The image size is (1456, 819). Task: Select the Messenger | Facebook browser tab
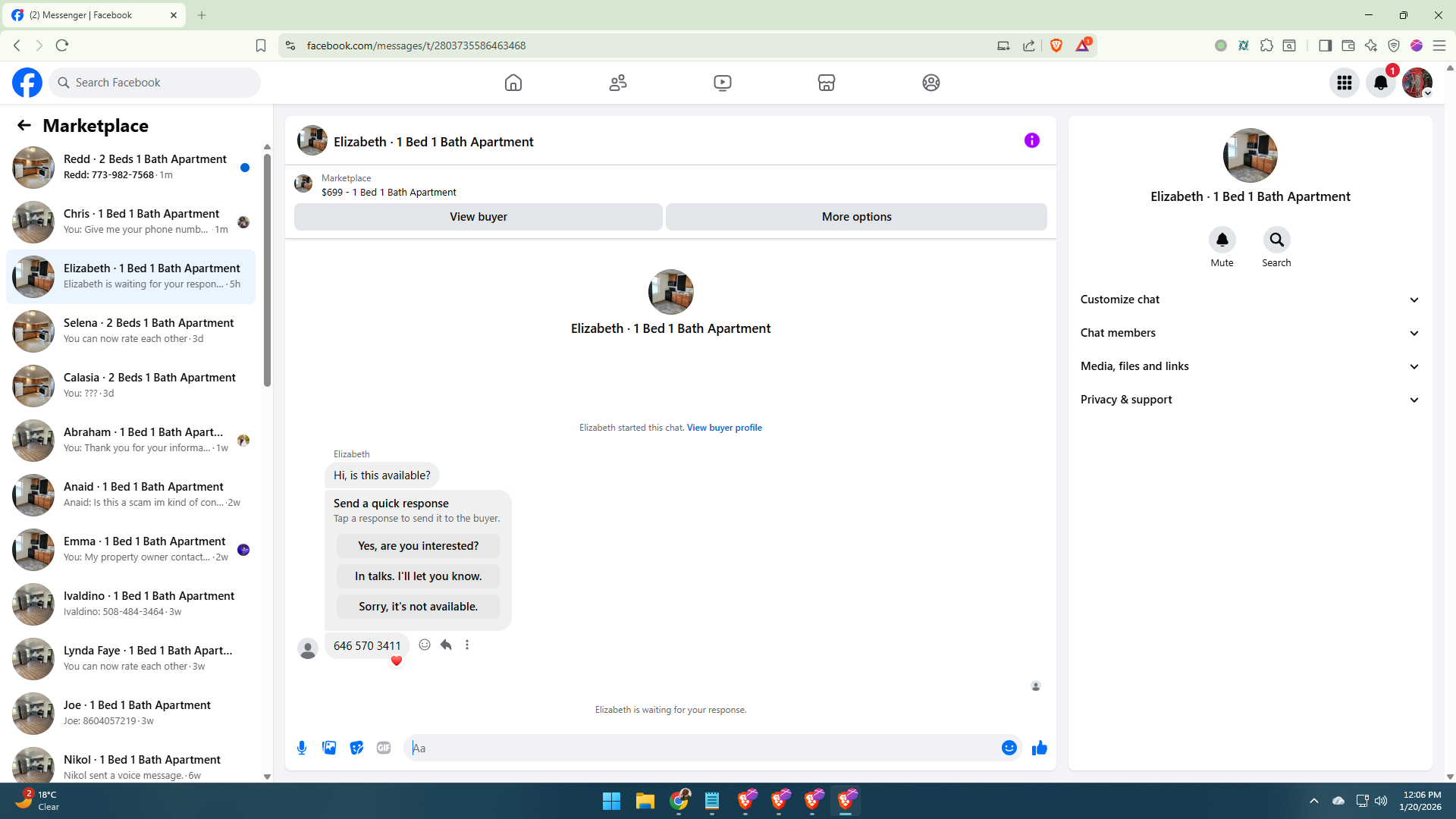[x=93, y=15]
